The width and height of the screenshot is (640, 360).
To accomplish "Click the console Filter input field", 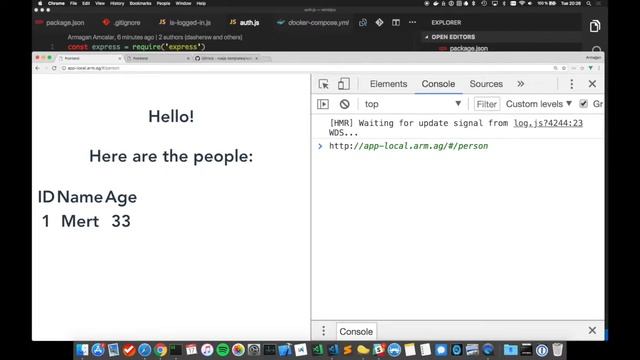I will 487,104.
